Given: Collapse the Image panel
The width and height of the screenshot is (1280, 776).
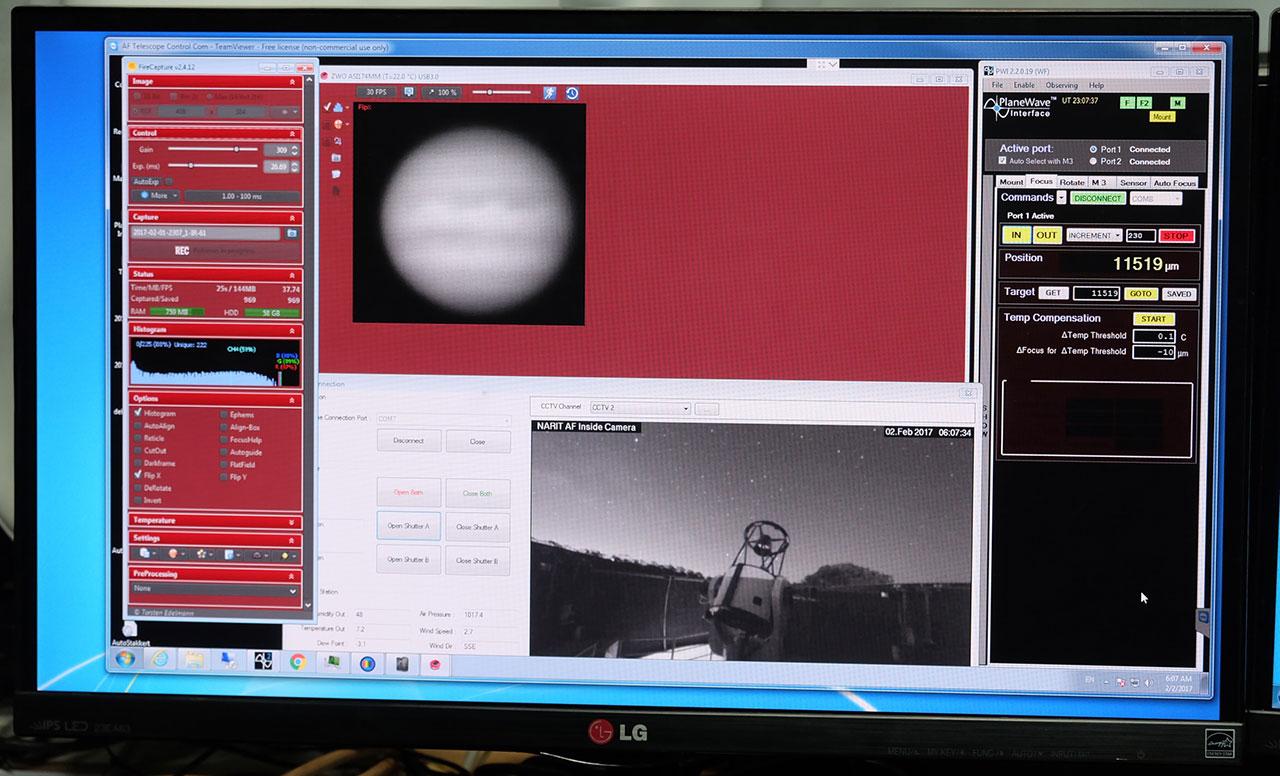Looking at the screenshot, I should (293, 82).
